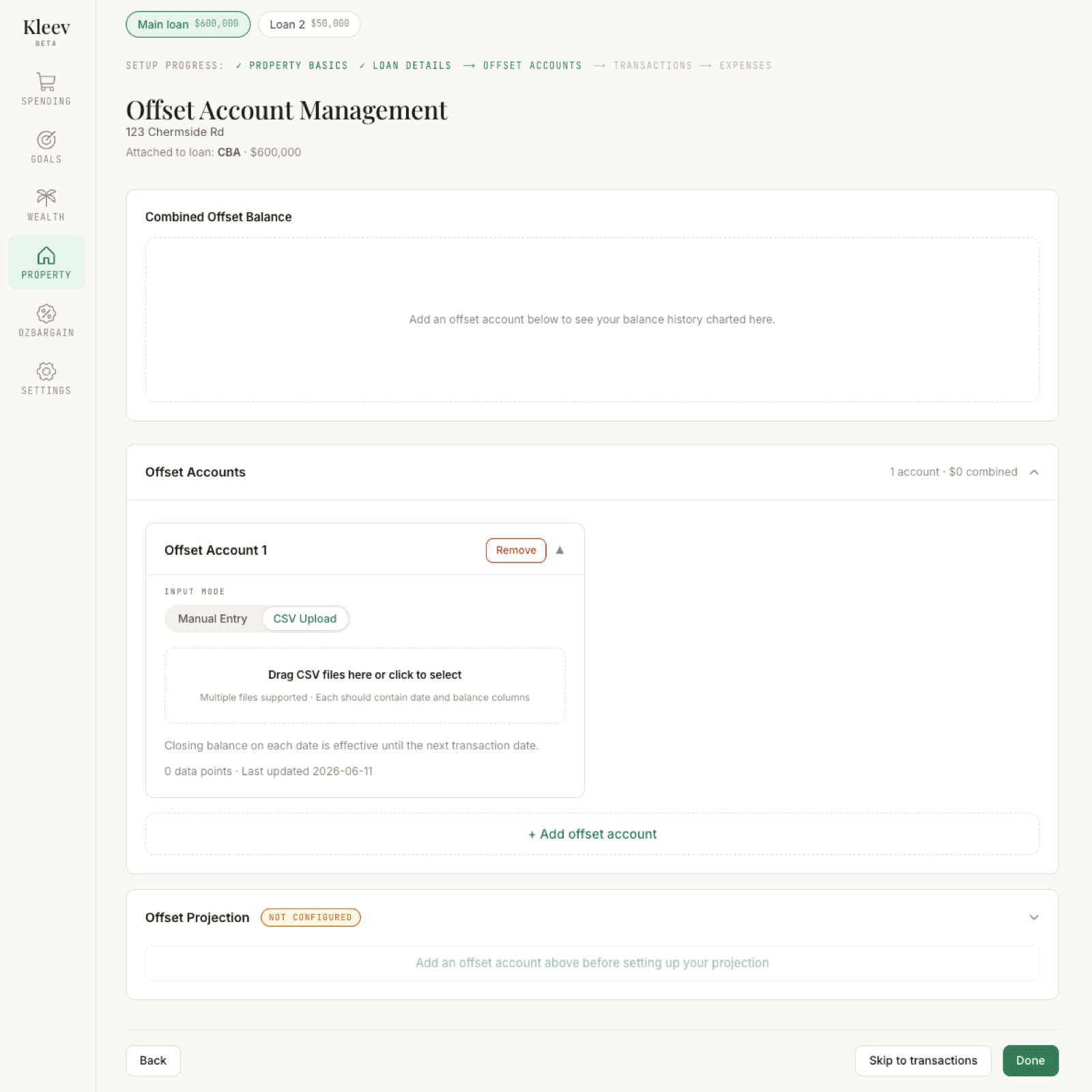
Task: Open the OzBargain discount badge icon
Action: (x=46, y=314)
